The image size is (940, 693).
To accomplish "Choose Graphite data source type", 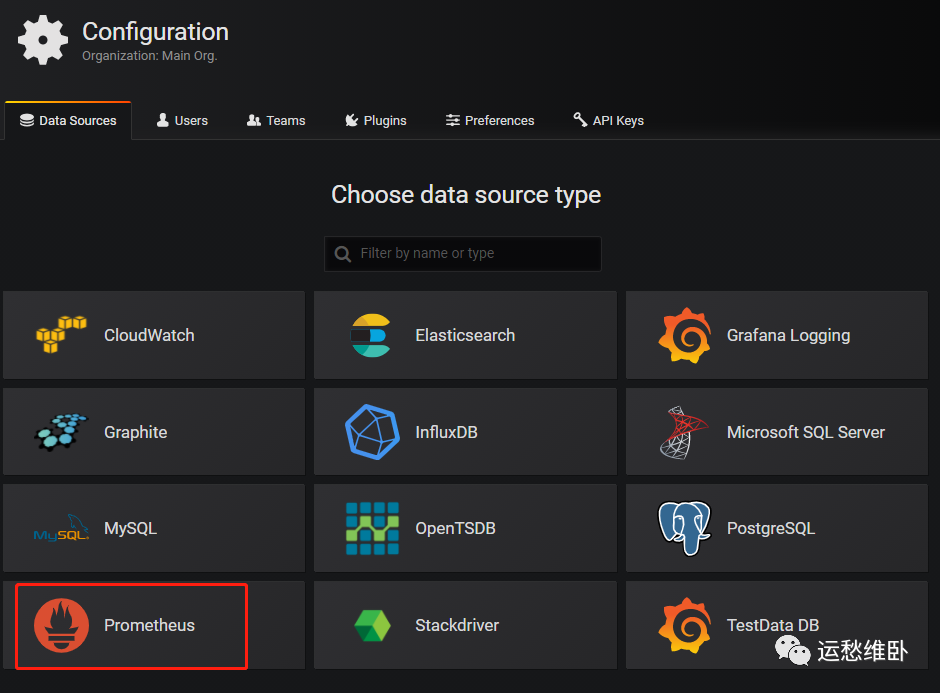I will pyautogui.click(x=154, y=432).
